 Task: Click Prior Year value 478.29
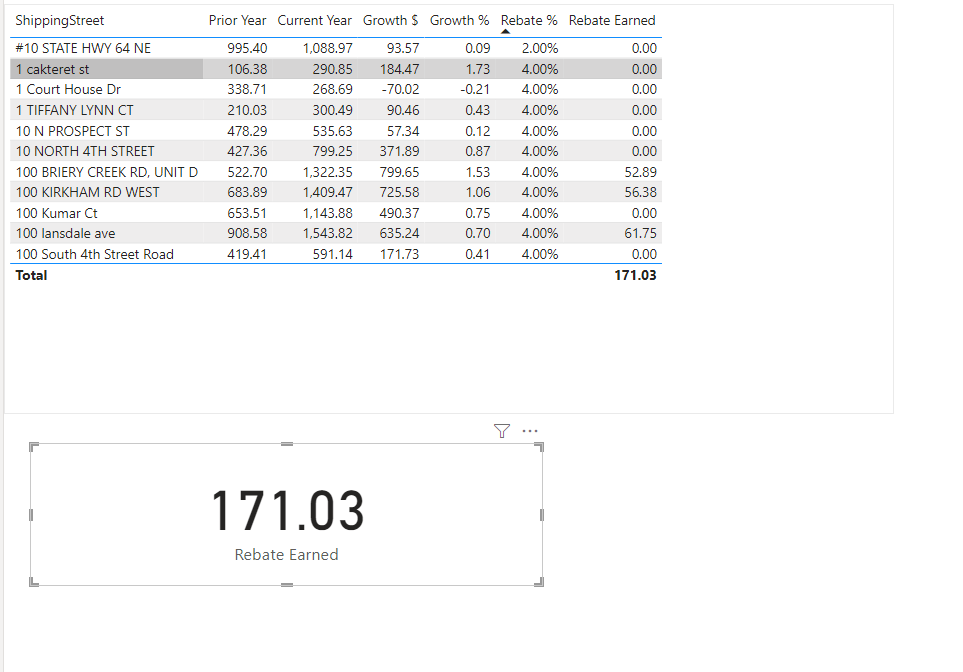click(247, 131)
